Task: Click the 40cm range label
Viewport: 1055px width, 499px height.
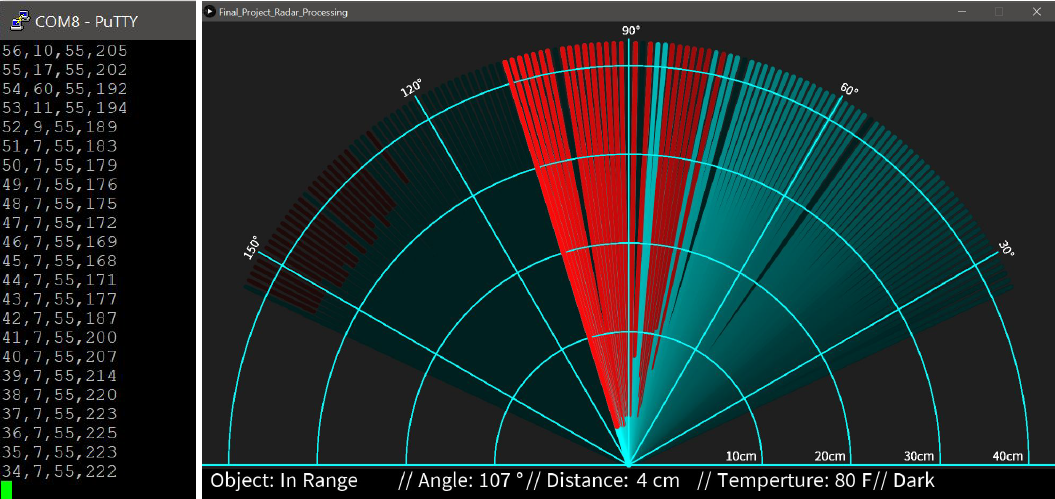Action: [x=1008, y=456]
